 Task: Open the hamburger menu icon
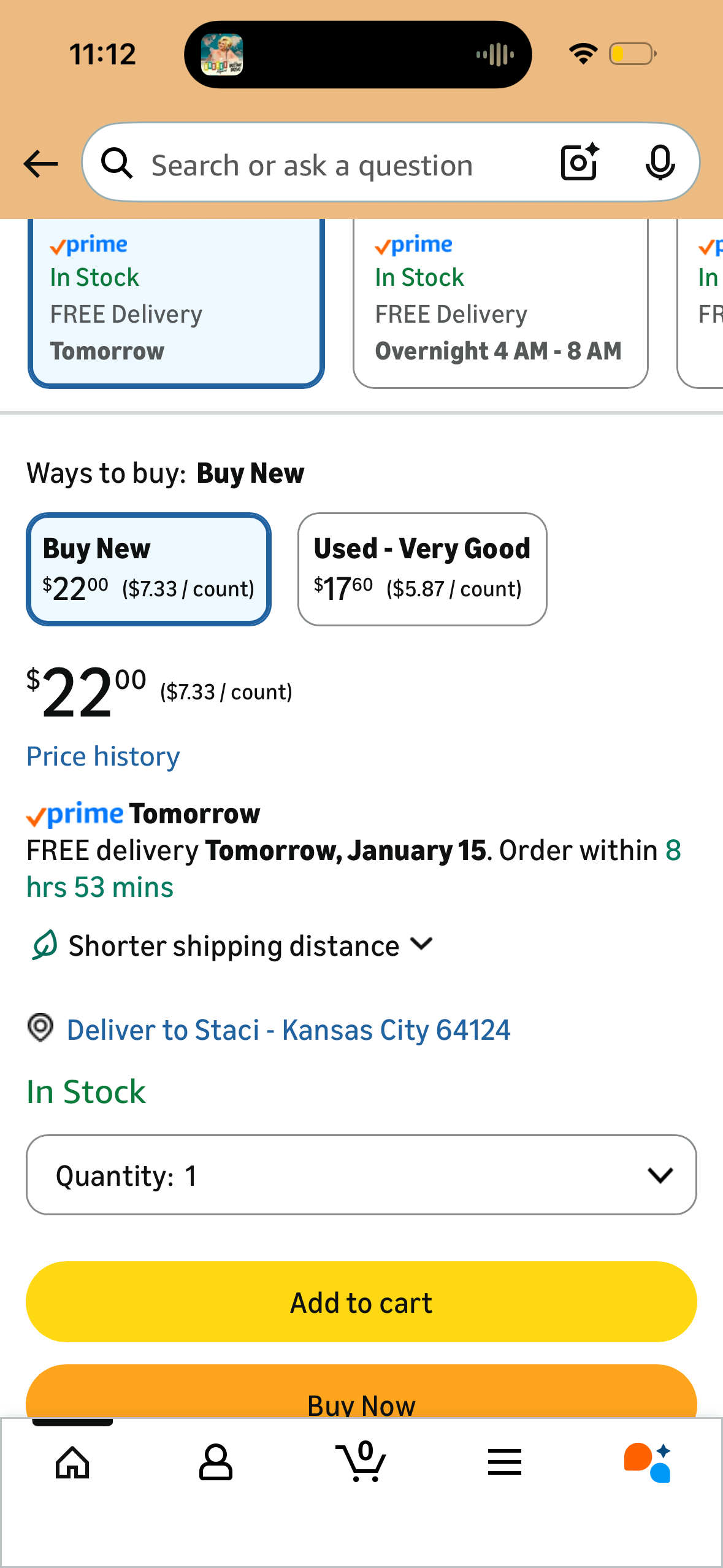click(x=504, y=1462)
